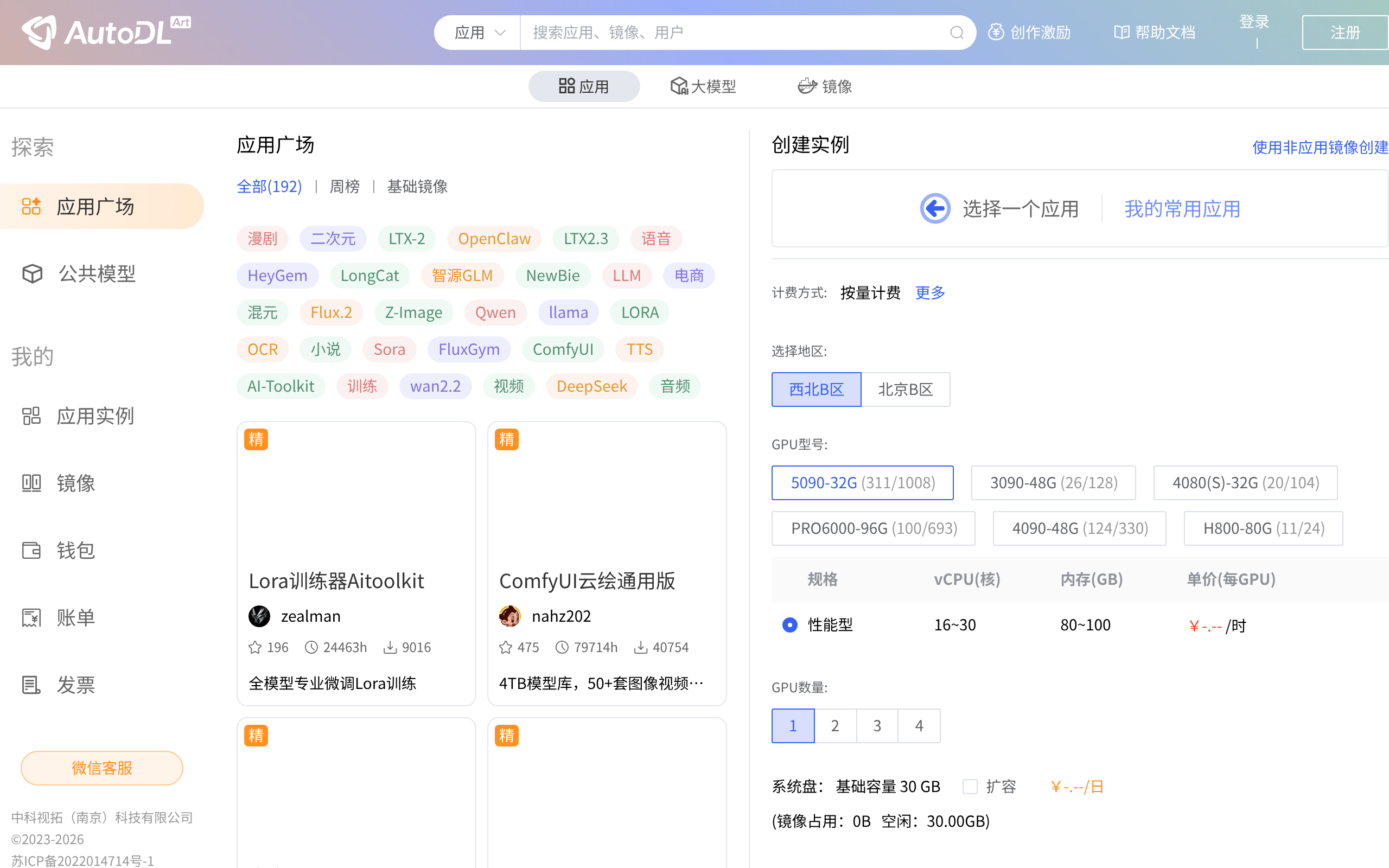This screenshot has width=1389, height=868.
Task: Switch to the 应用 top tab
Action: point(584,86)
